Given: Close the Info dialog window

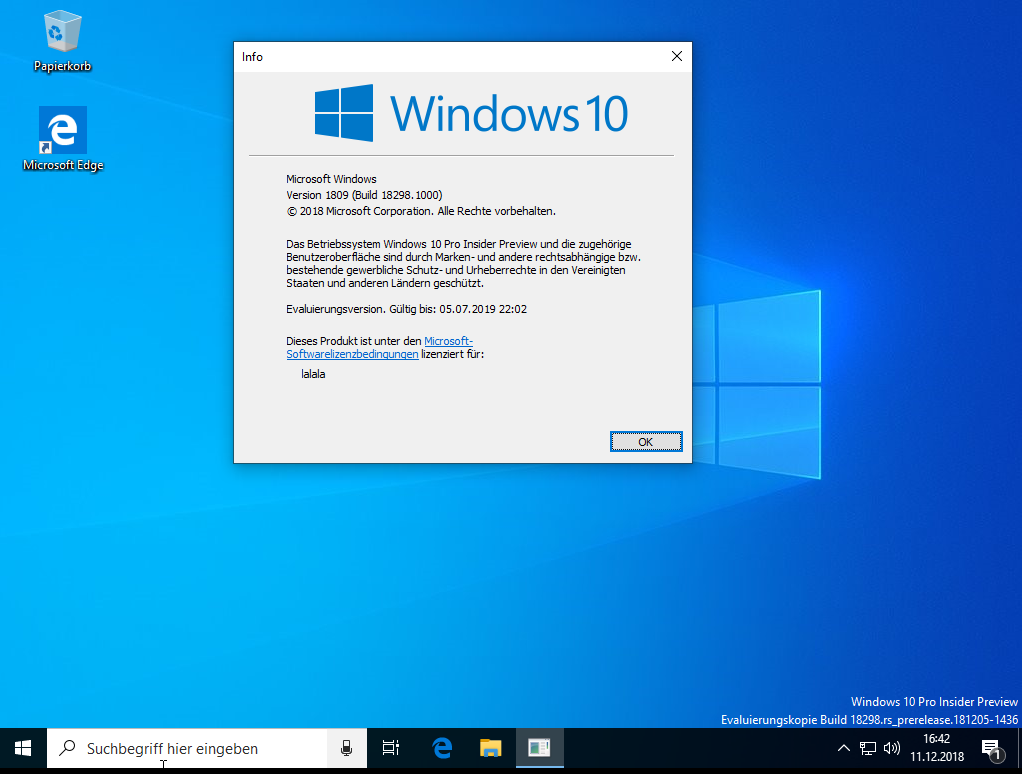Looking at the screenshot, I should (677, 57).
